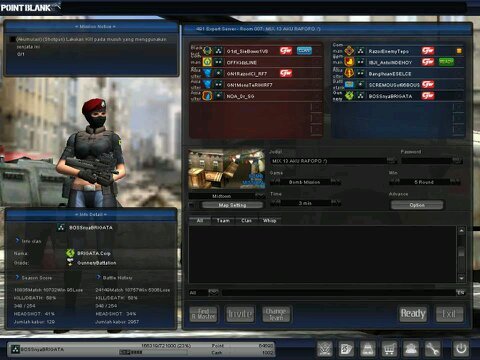Screen dimensions: 480x360
Task: Click the clan emblem icon in the bottom bar
Action: (325, 349)
